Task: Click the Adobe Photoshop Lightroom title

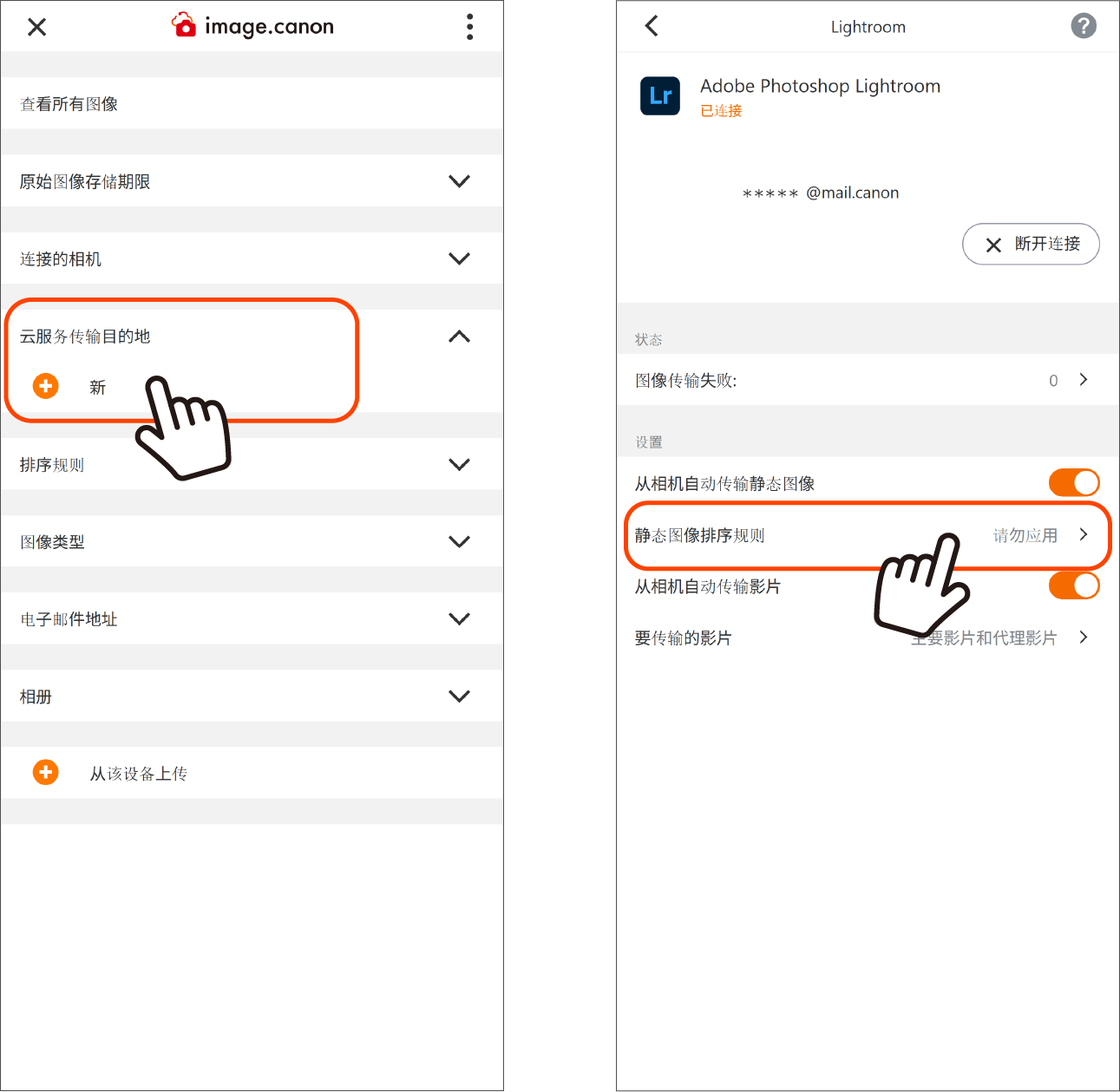Action: point(820,86)
